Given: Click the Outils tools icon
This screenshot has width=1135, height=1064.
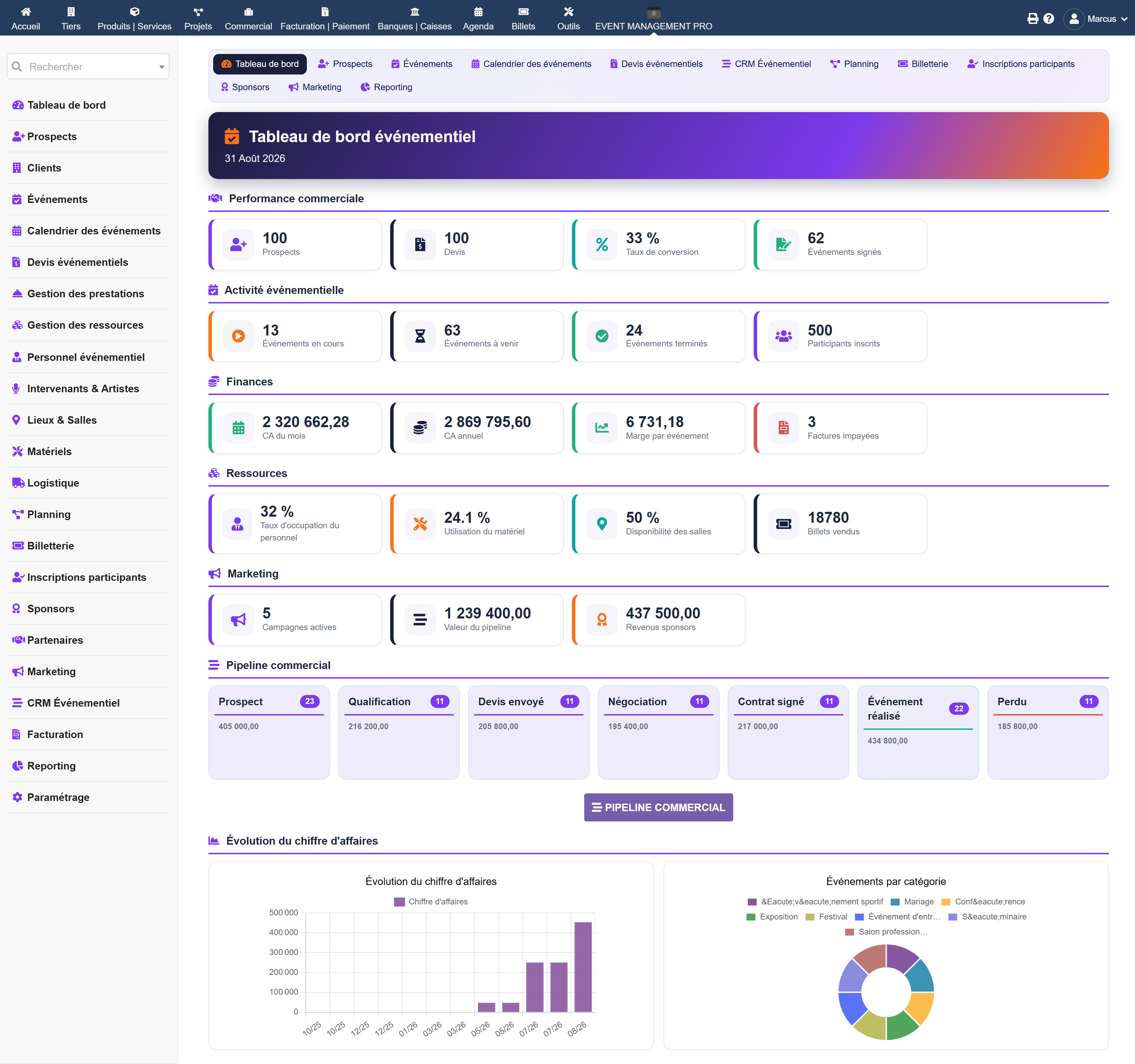Looking at the screenshot, I should point(569,12).
